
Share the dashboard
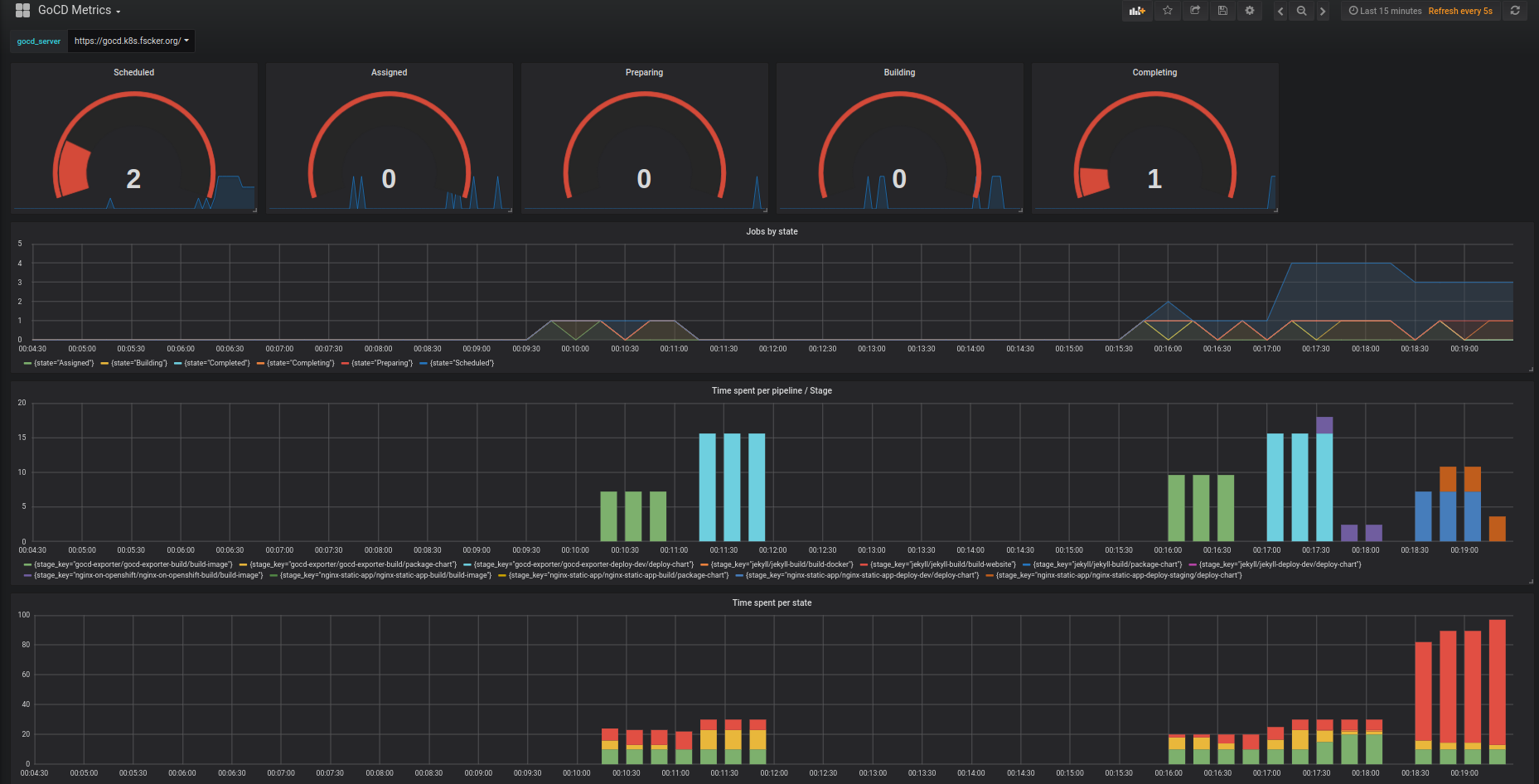pos(1195,11)
